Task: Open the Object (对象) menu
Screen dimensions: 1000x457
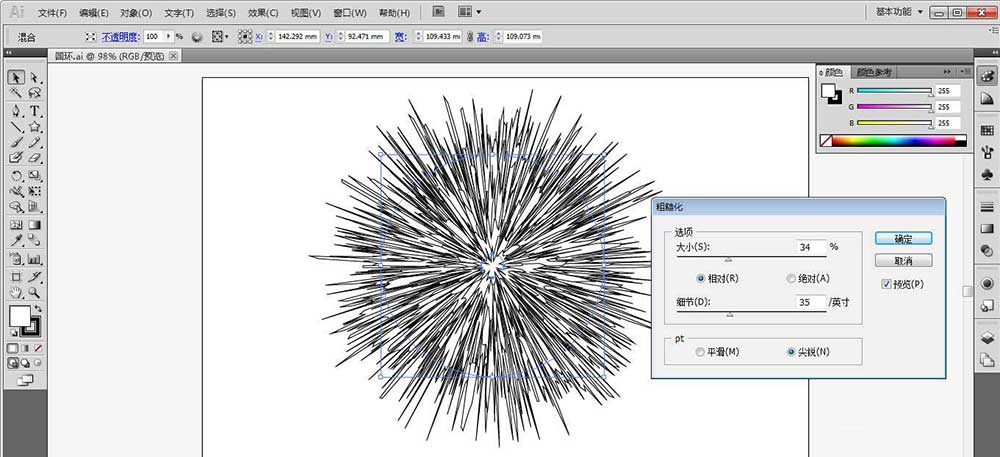Action: click(136, 13)
